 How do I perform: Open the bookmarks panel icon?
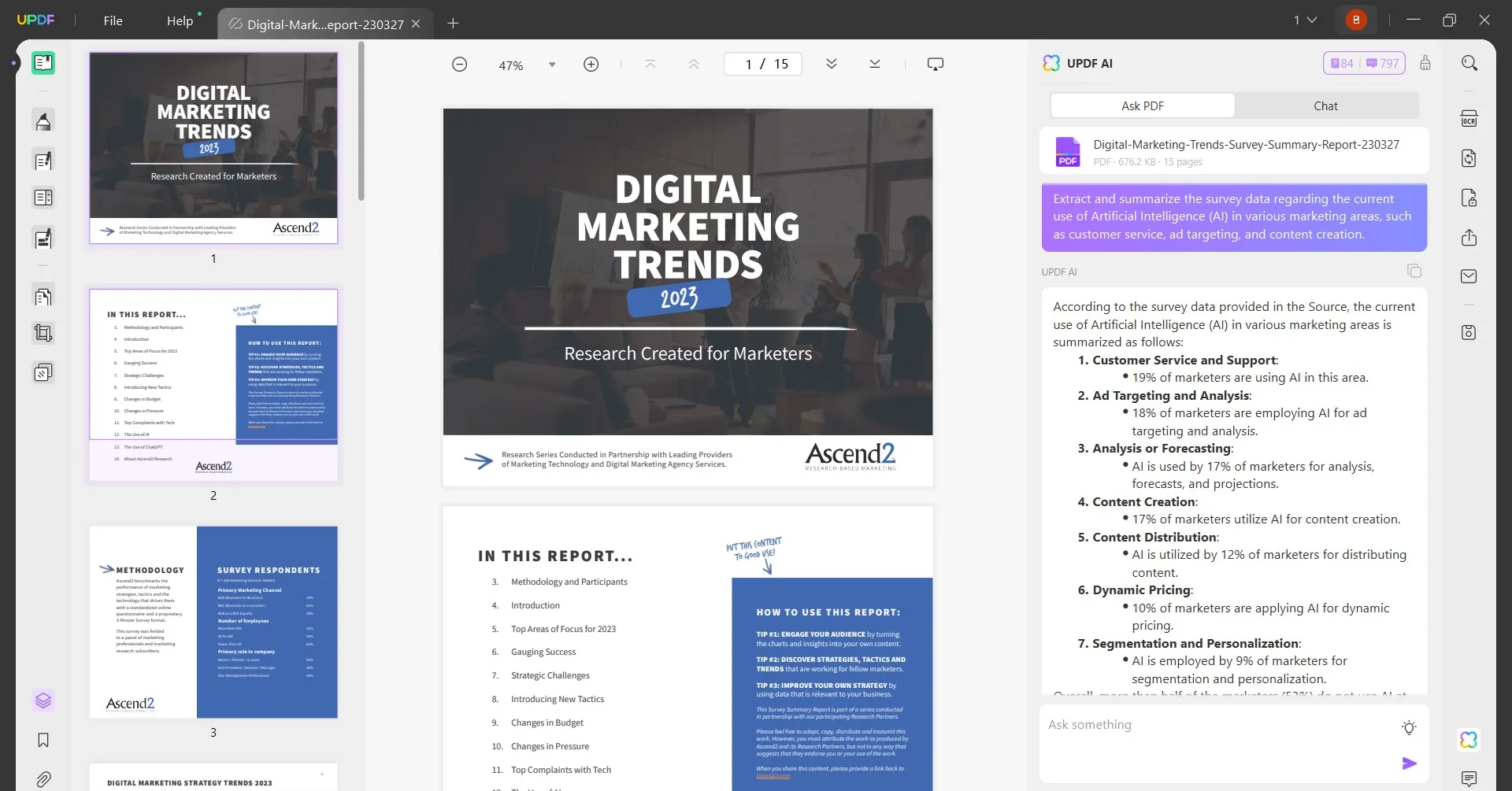click(x=43, y=740)
